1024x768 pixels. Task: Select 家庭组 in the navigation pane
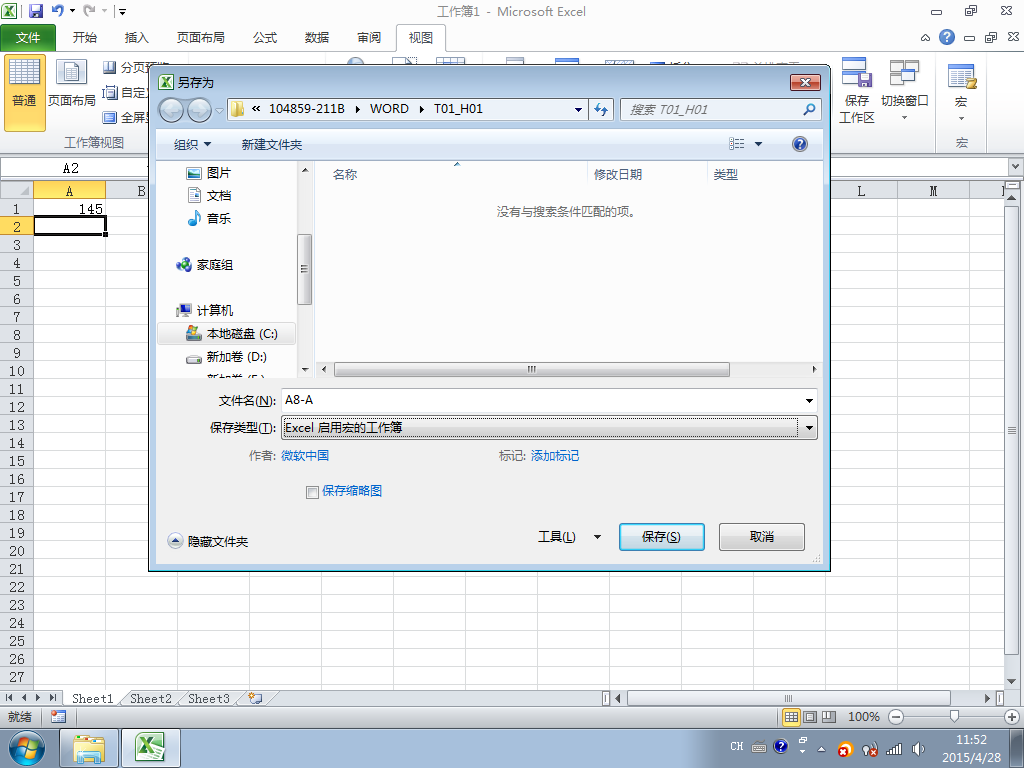(204, 264)
